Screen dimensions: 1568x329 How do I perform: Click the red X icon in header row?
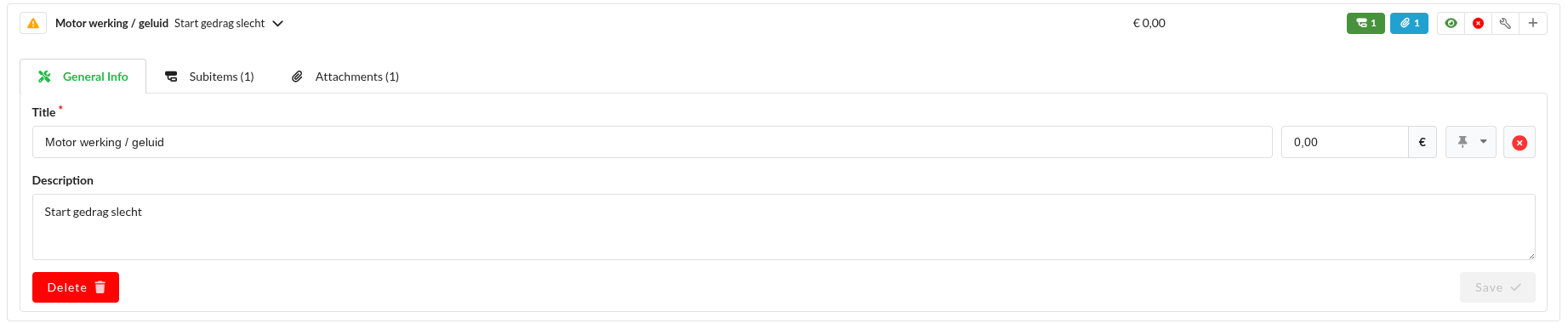point(1479,23)
